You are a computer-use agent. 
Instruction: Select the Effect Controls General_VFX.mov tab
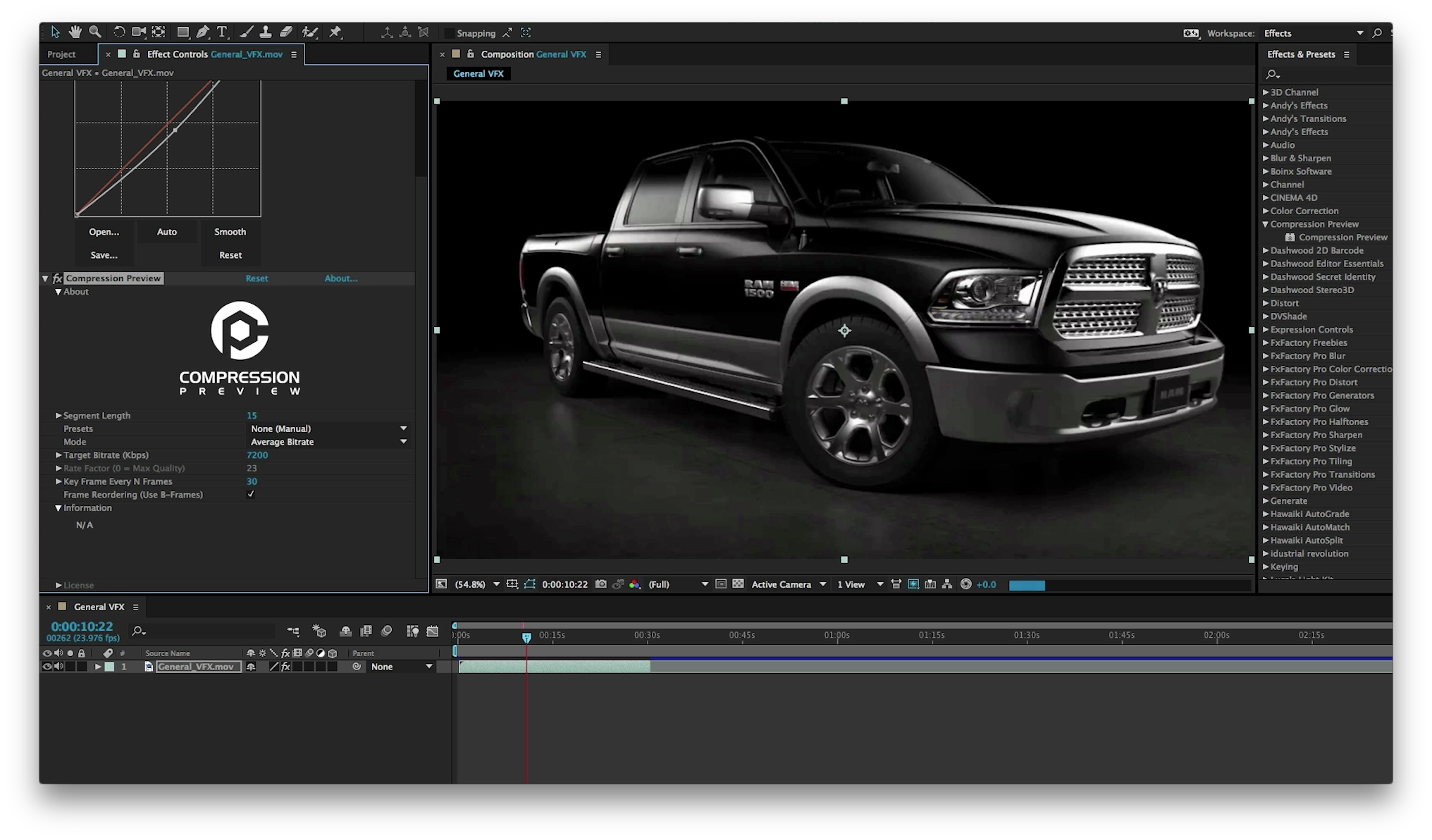click(x=215, y=54)
